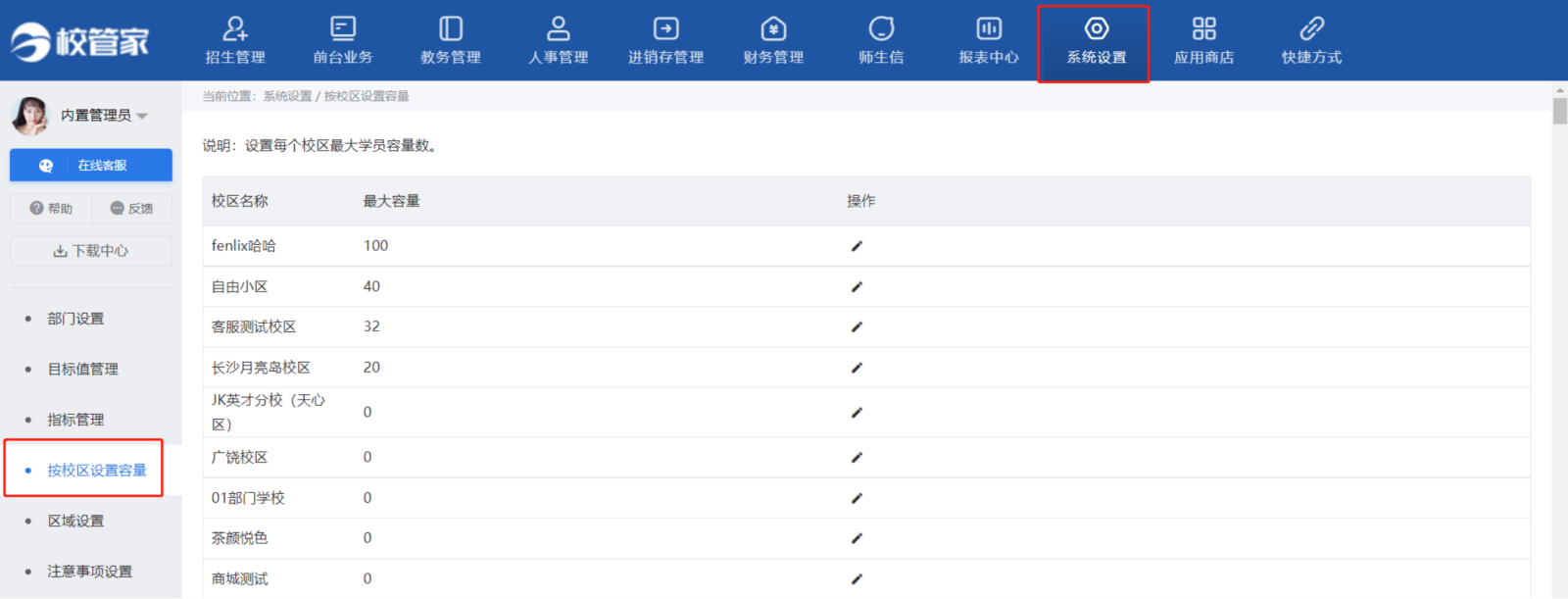The height and width of the screenshot is (599, 1568).
Task: Select 部门设置 in the sidebar
Action: click(x=75, y=319)
